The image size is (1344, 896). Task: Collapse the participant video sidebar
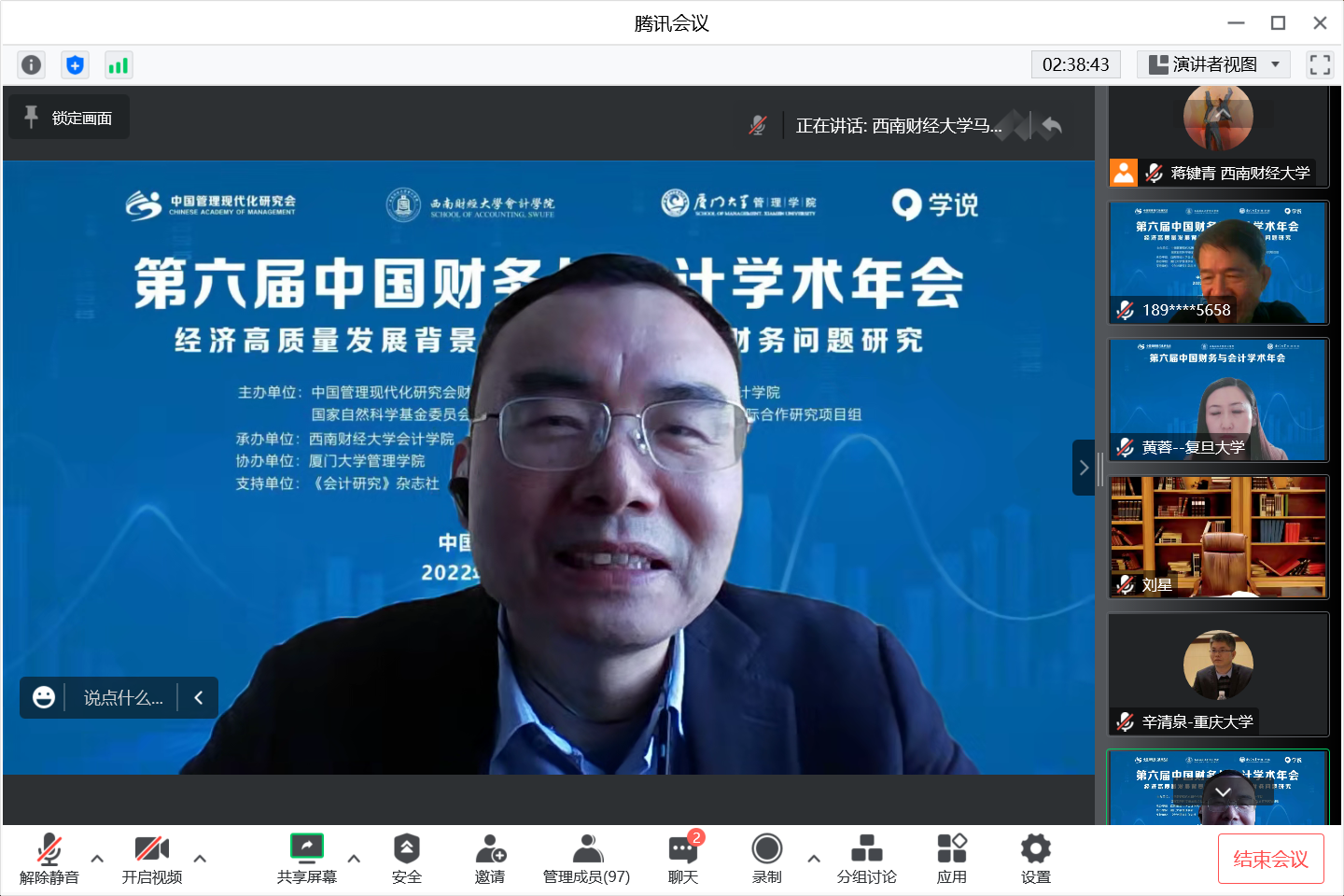[1083, 468]
